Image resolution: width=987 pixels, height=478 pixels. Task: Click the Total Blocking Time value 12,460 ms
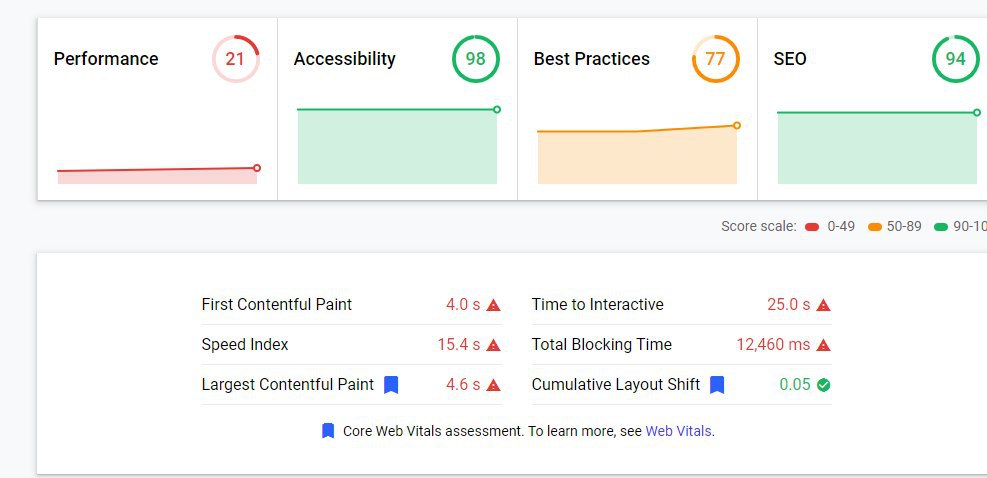773,345
